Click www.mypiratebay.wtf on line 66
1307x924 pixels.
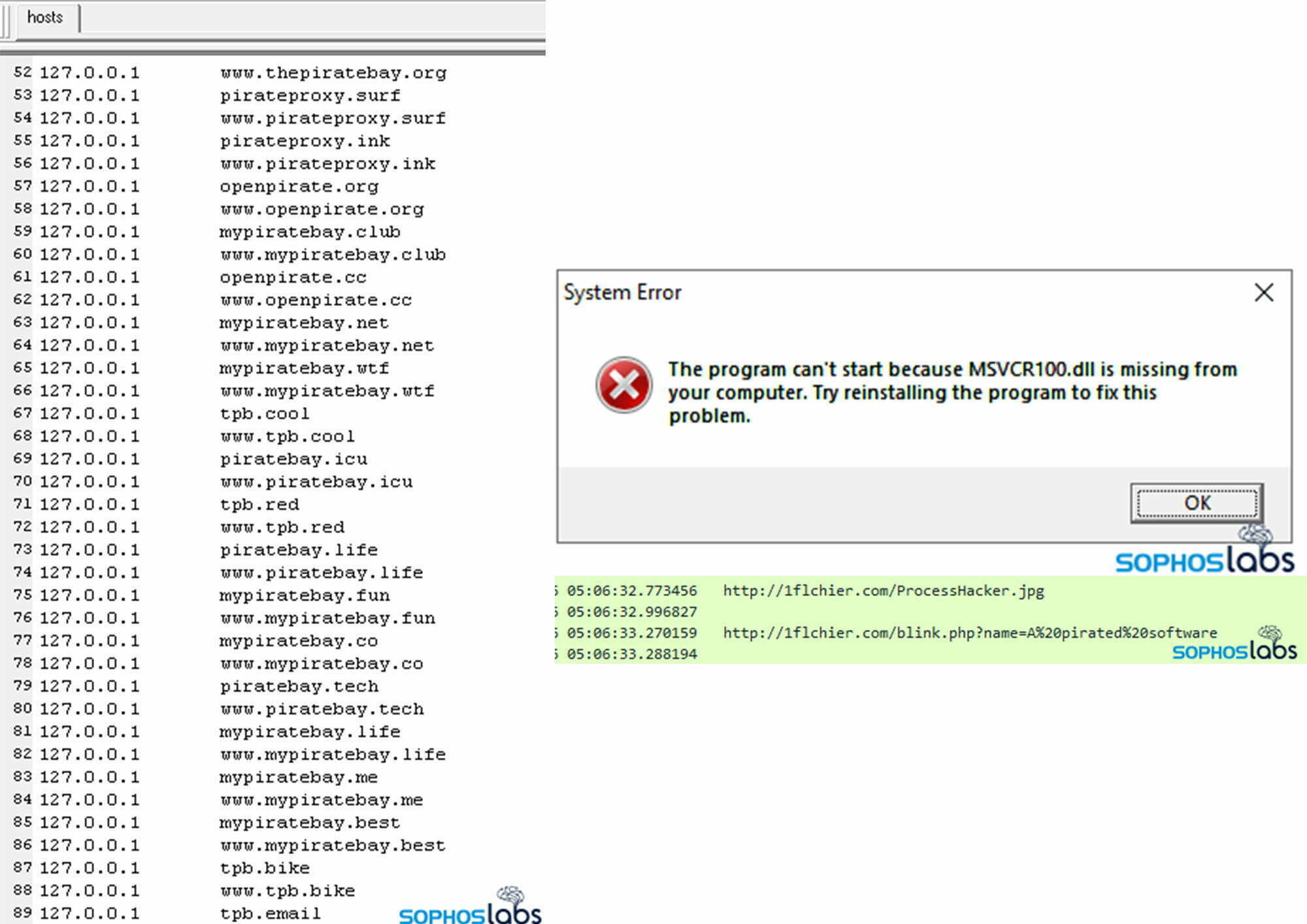(x=327, y=391)
